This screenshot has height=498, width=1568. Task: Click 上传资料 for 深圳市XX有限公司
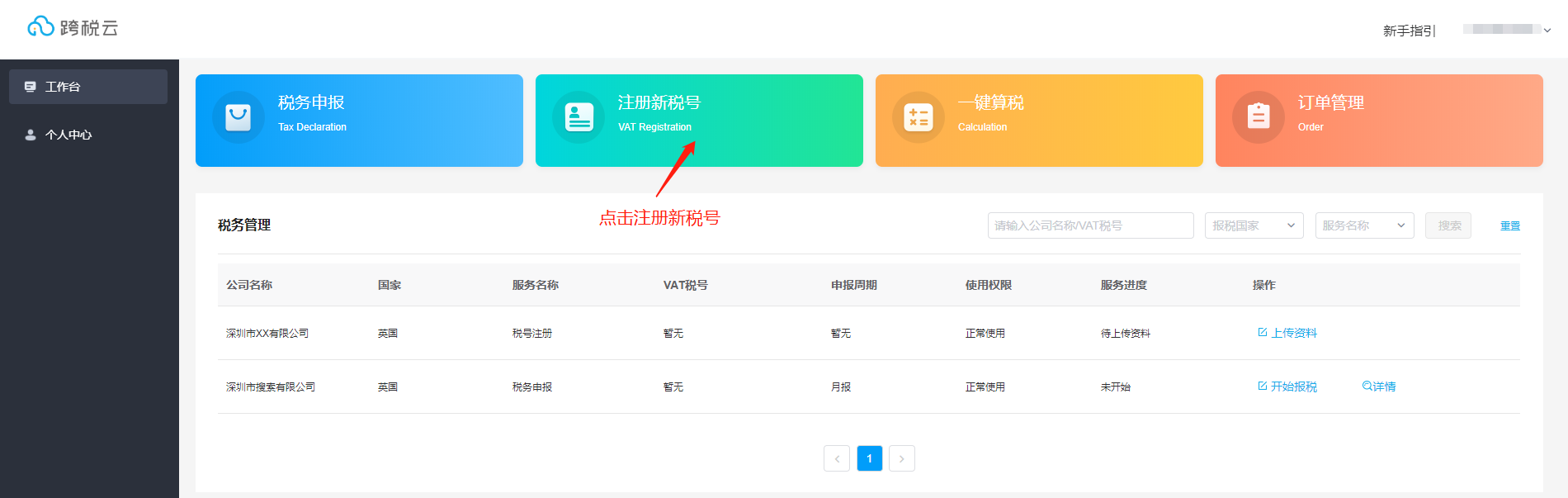[x=1294, y=333]
